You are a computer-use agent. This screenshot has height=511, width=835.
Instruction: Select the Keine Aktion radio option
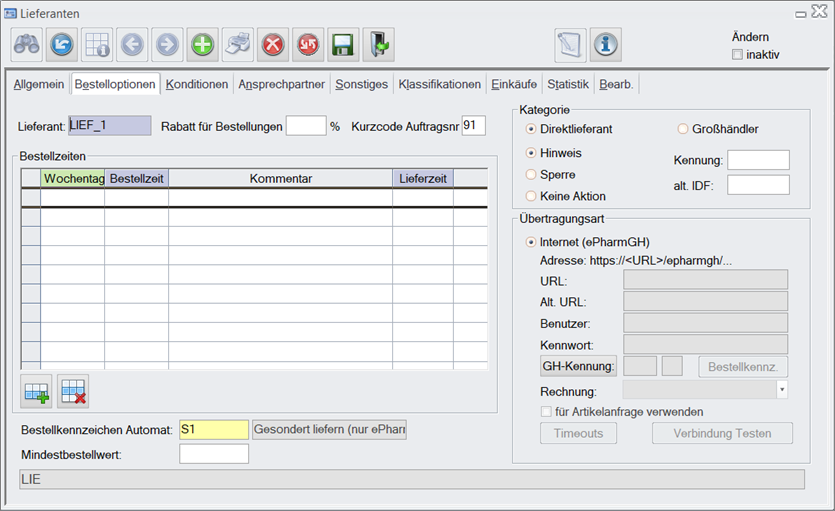click(x=531, y=196)
